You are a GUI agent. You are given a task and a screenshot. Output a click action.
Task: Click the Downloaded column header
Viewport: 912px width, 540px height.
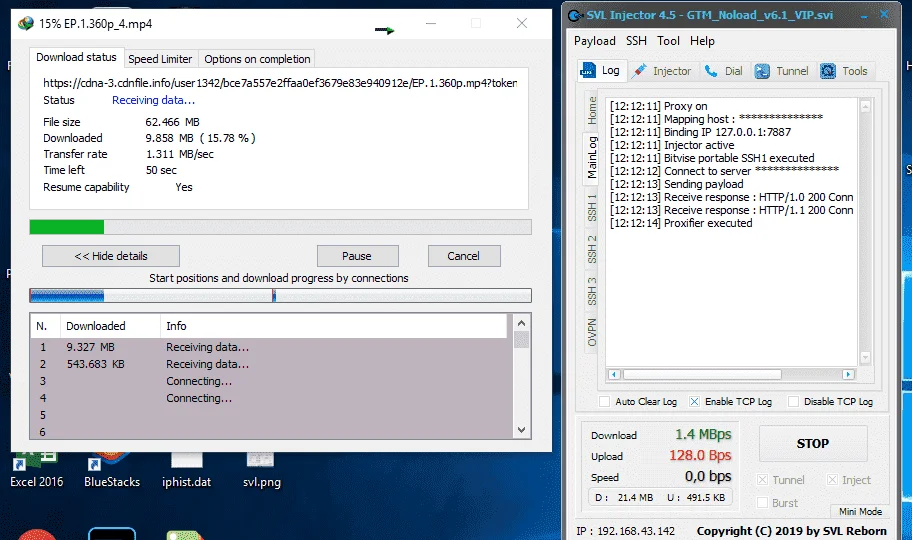(x=110, y=326)
